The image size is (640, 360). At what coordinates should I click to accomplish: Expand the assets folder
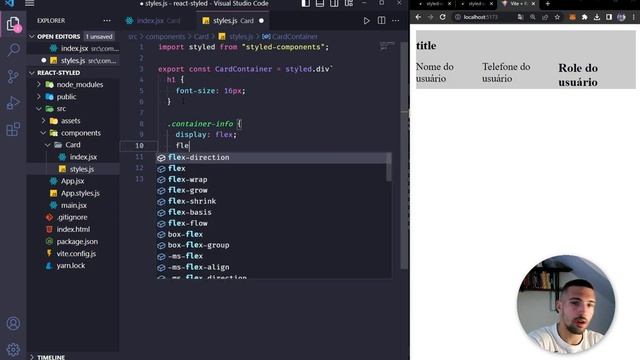click(44, 121)
